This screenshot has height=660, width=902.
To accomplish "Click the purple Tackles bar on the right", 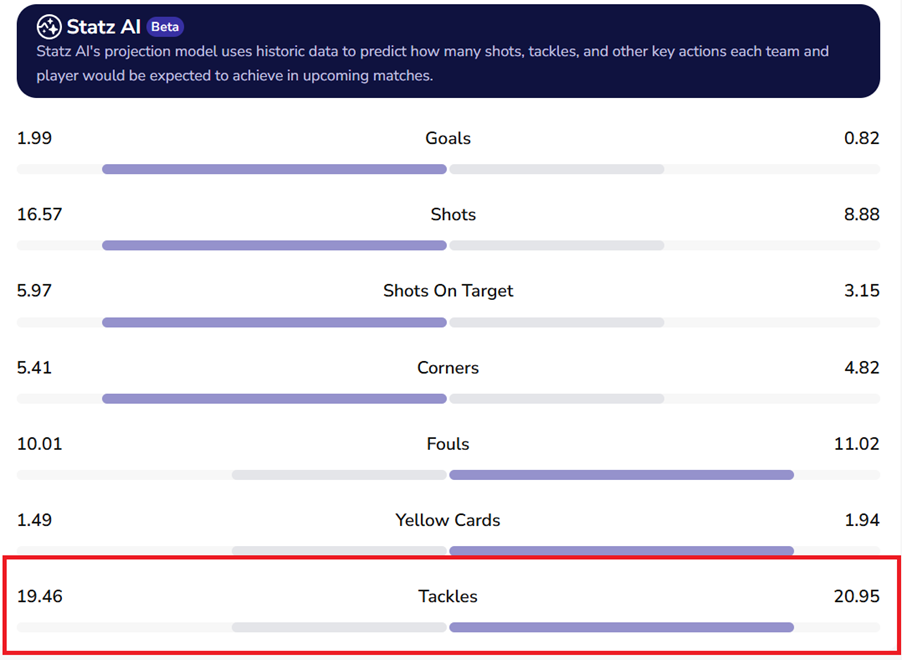I will pyautogui.click(x=621, y=627).
